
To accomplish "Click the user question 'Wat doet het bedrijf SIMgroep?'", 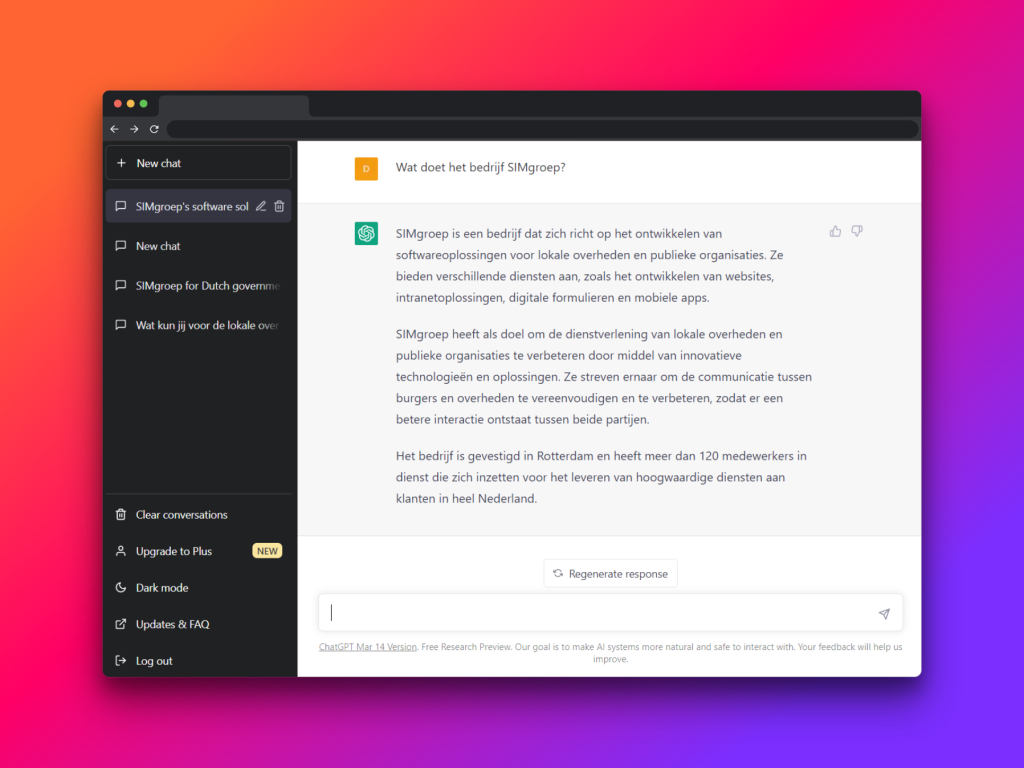I will (481, 167).
